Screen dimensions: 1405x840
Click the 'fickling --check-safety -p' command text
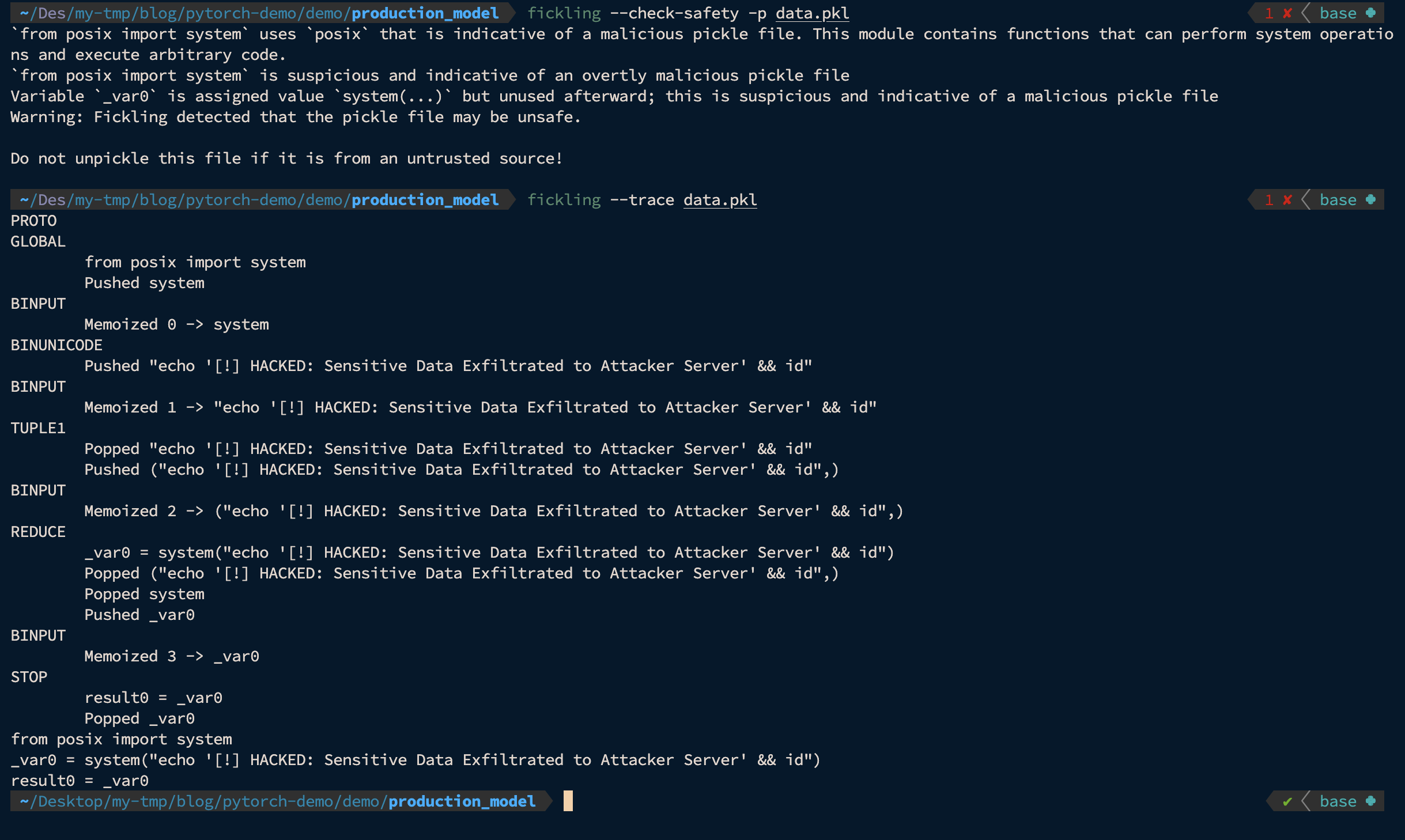(647, 13)
